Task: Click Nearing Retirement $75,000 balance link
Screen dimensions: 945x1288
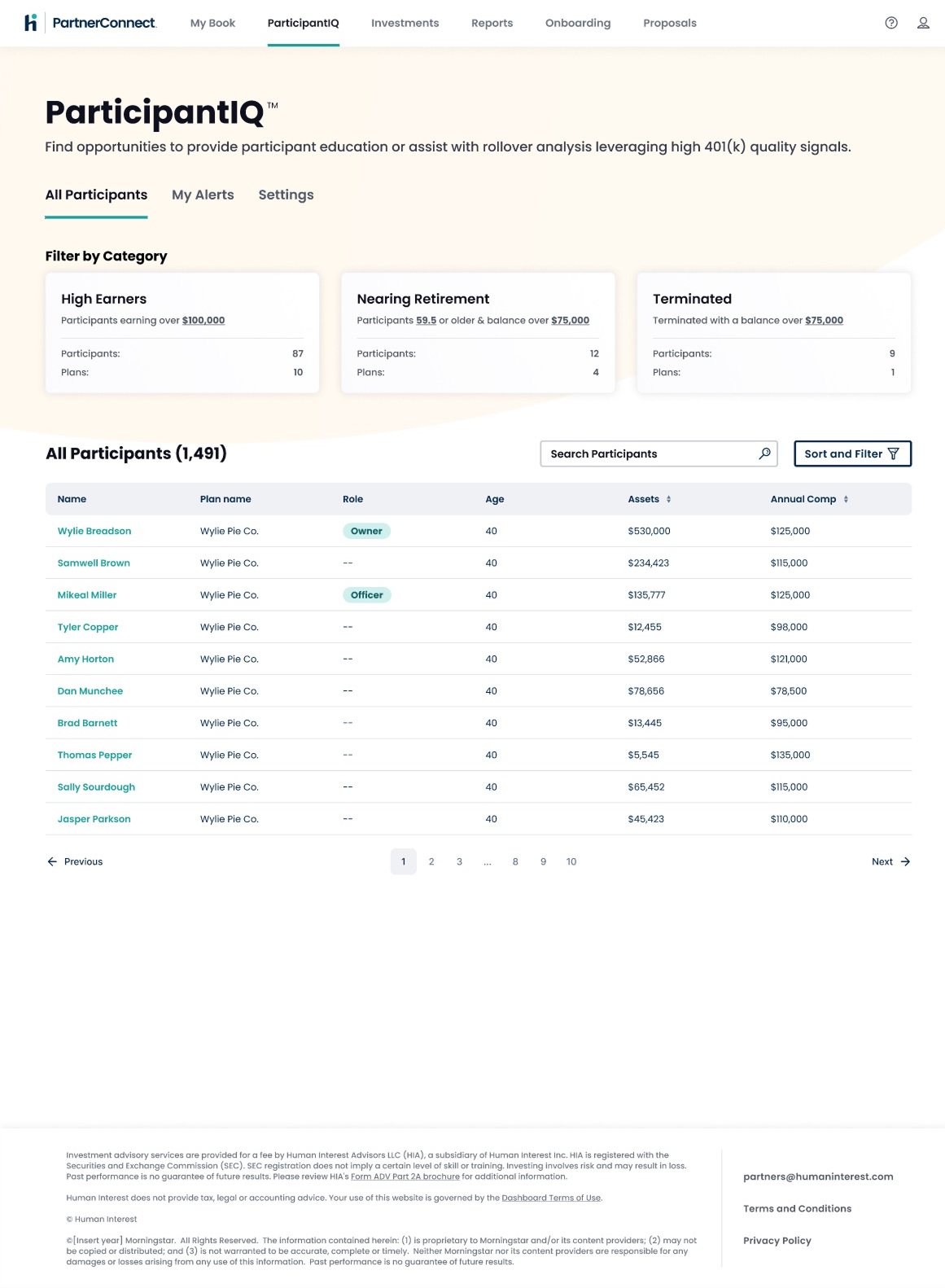Action: (570, 320)
